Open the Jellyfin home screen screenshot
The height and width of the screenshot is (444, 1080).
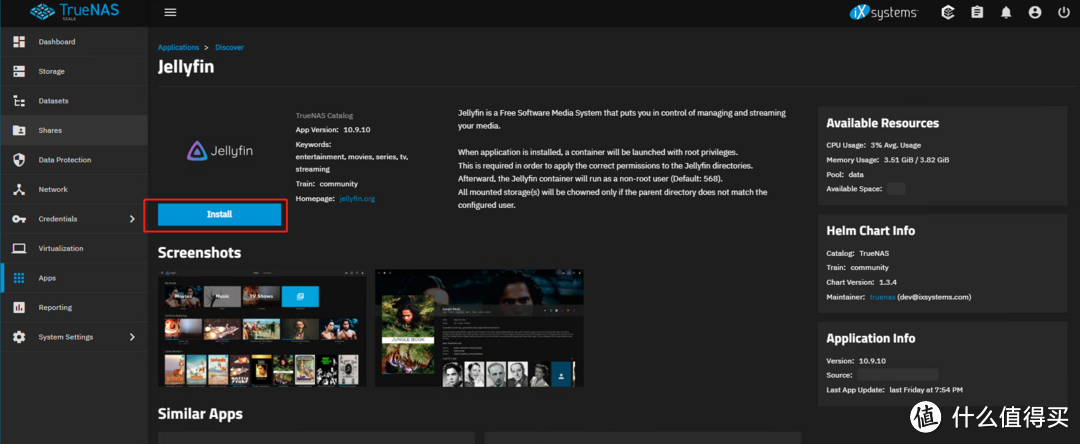tap(262, 328)
